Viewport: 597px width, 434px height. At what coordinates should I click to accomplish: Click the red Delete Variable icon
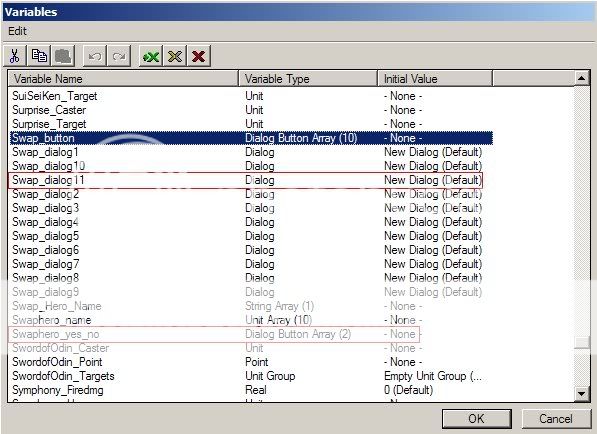(x=199, y=56)
